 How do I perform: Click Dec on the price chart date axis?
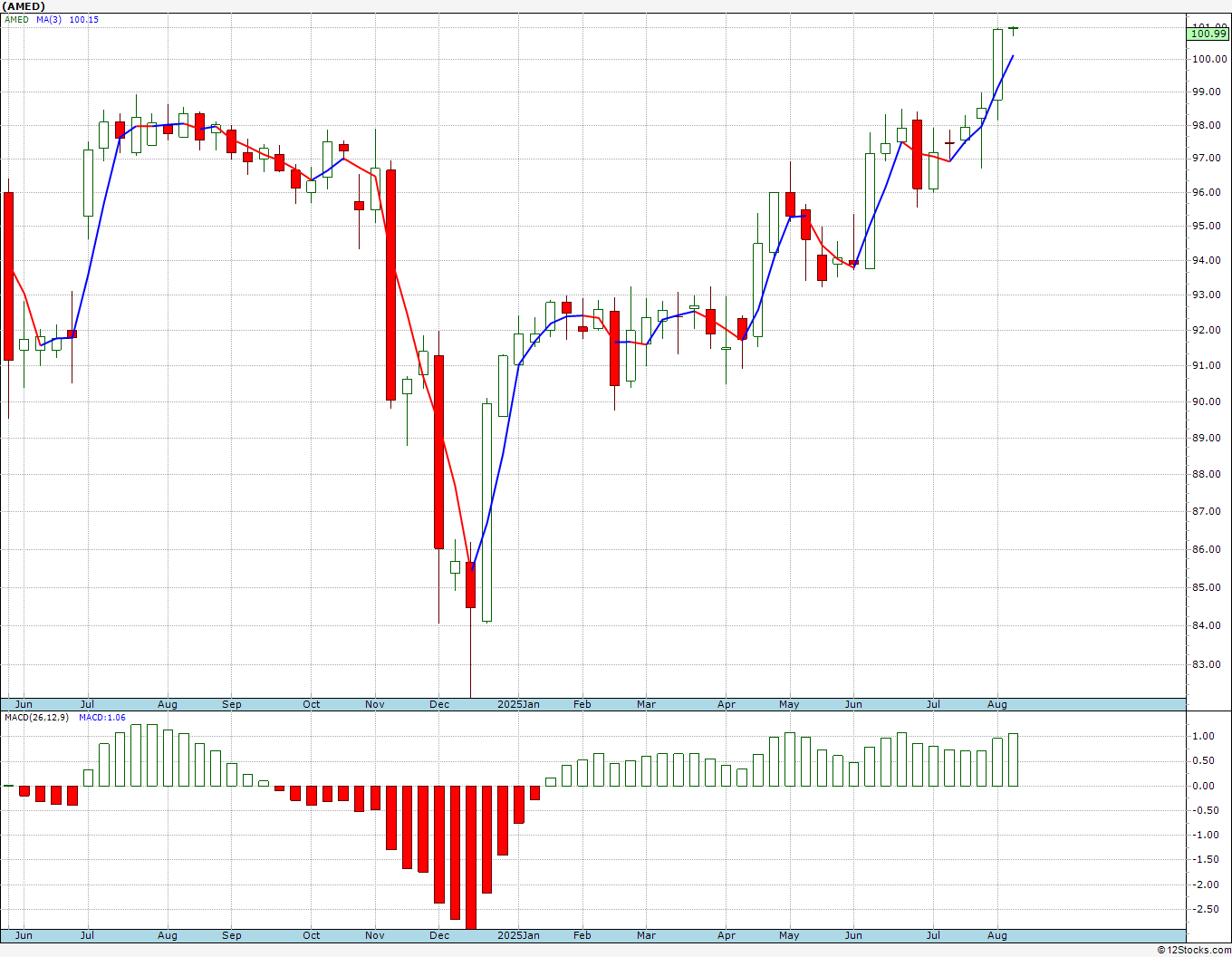pyautogui.click(x=439, y=704)
